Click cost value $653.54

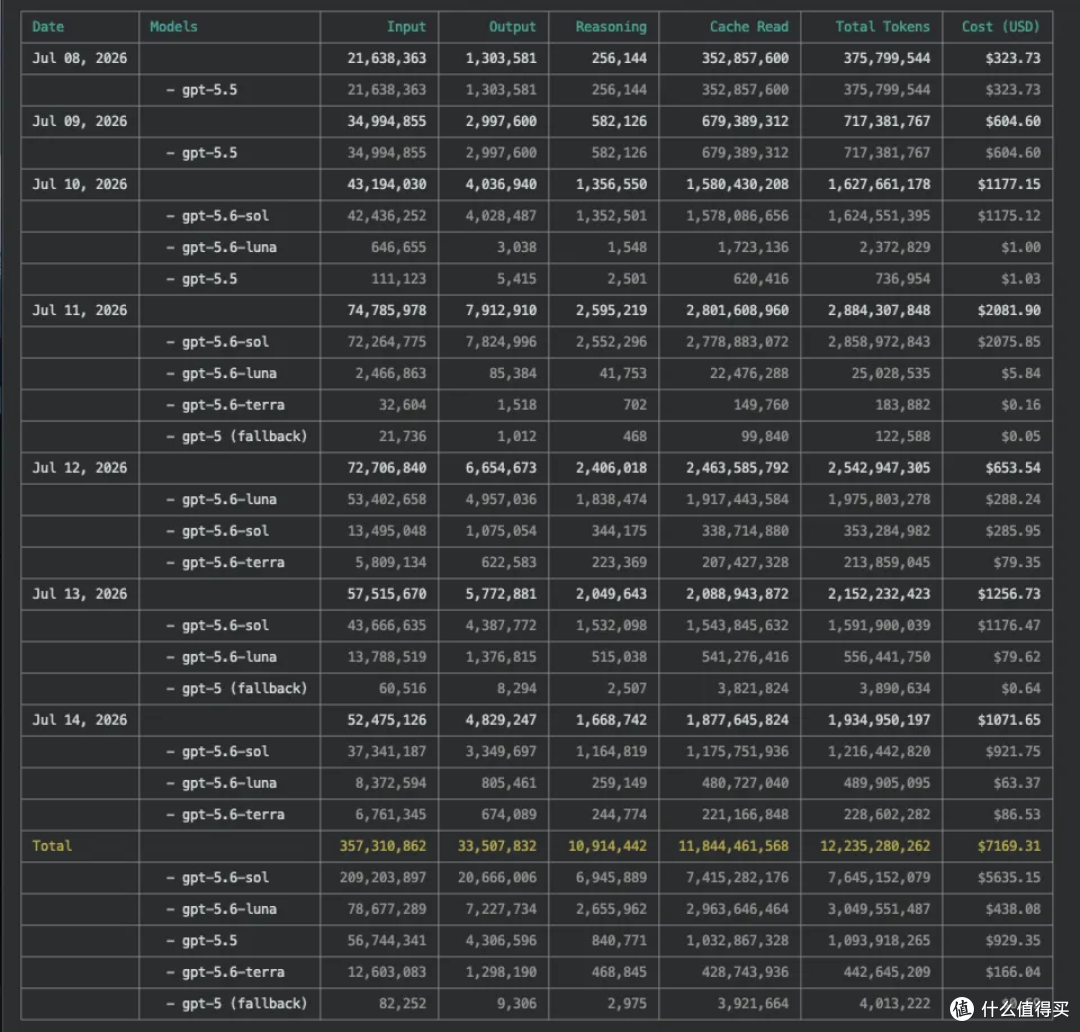(x=1012, y=468)
